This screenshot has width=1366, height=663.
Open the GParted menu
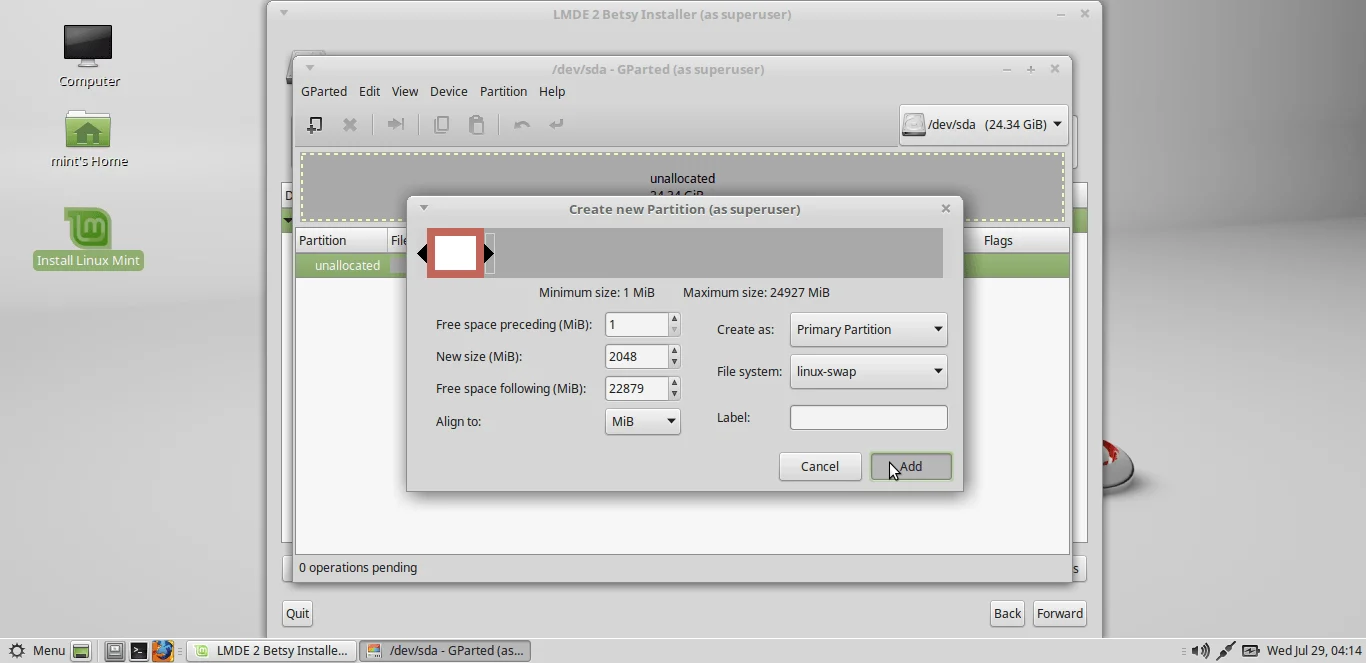(324, 91)
